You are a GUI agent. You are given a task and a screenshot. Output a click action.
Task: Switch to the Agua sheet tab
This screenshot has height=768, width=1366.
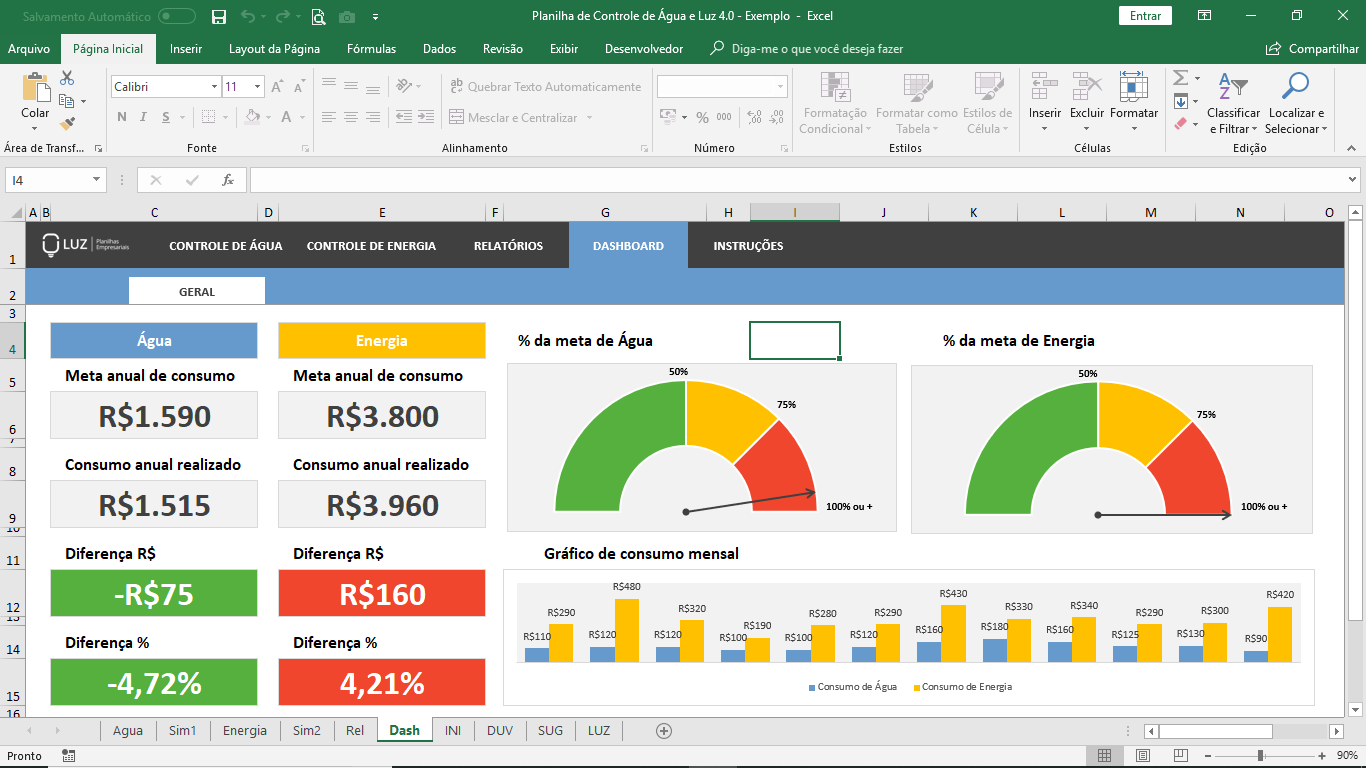(x=128, y=731)
